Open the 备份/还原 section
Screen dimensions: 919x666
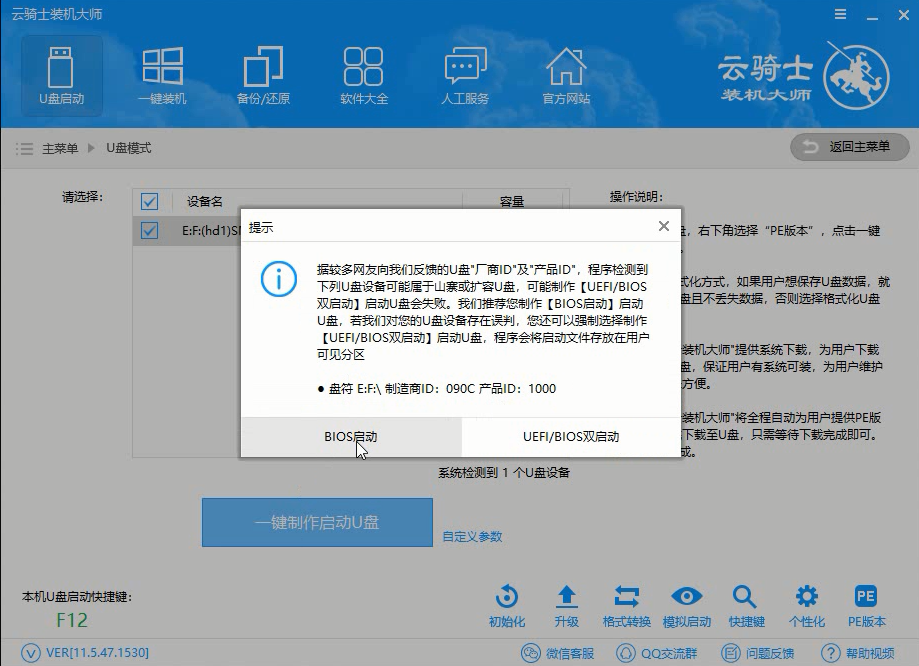262,75
